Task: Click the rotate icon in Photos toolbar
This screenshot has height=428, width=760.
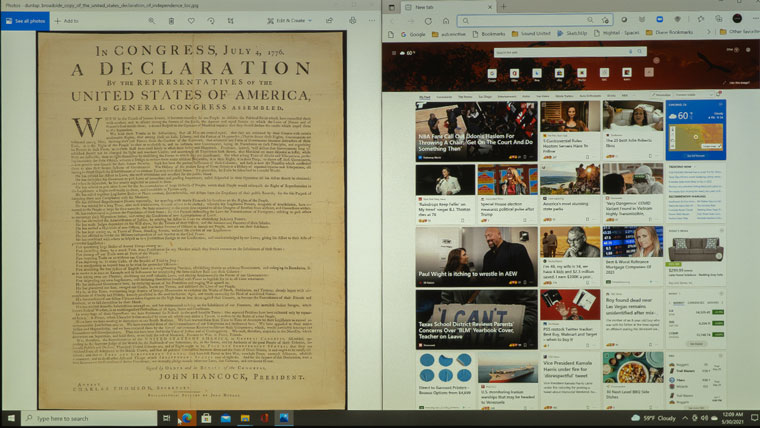Action: [211, 21]
